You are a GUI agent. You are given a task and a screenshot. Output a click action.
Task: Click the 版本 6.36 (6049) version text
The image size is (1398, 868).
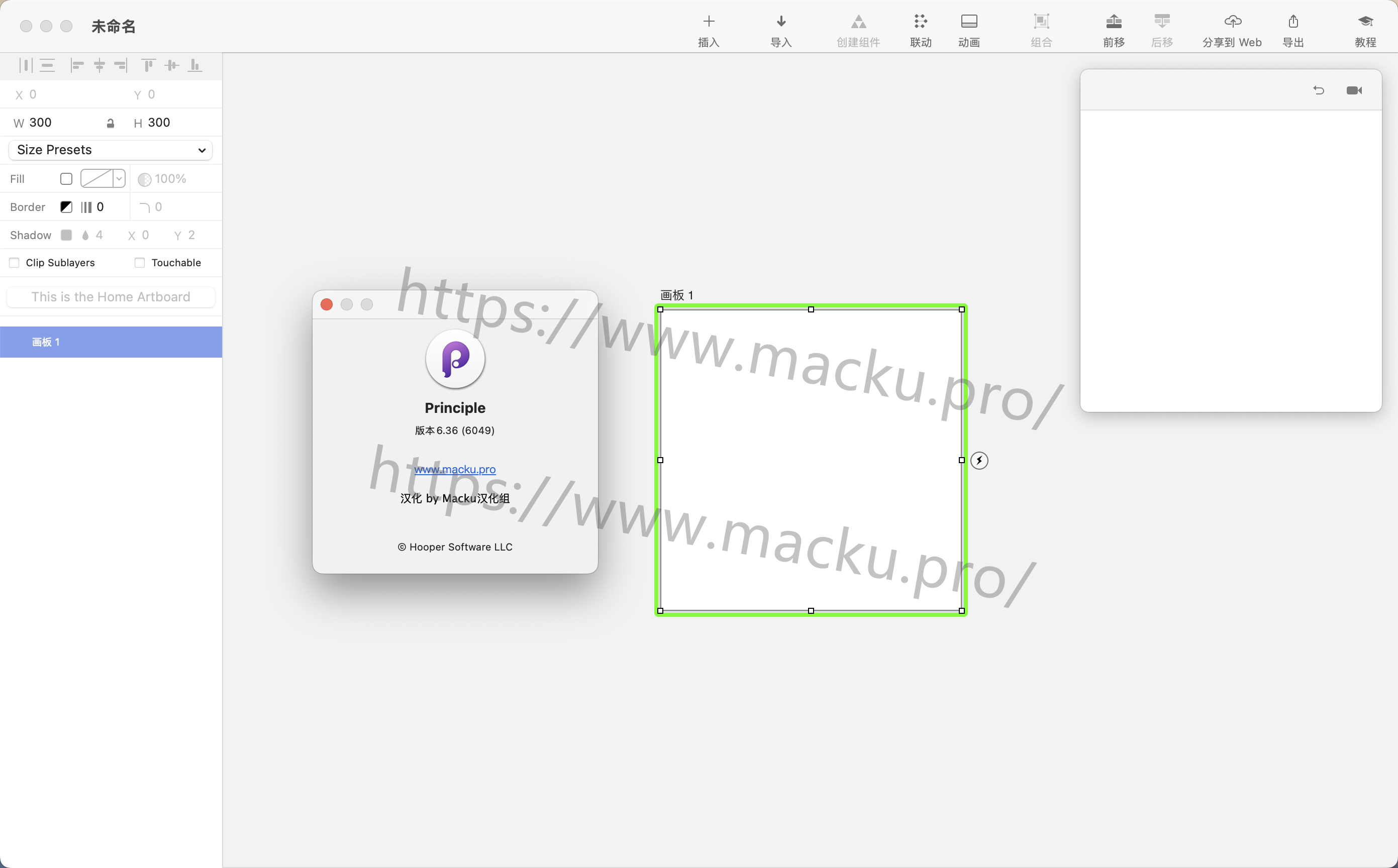click(x=455, y=430)
